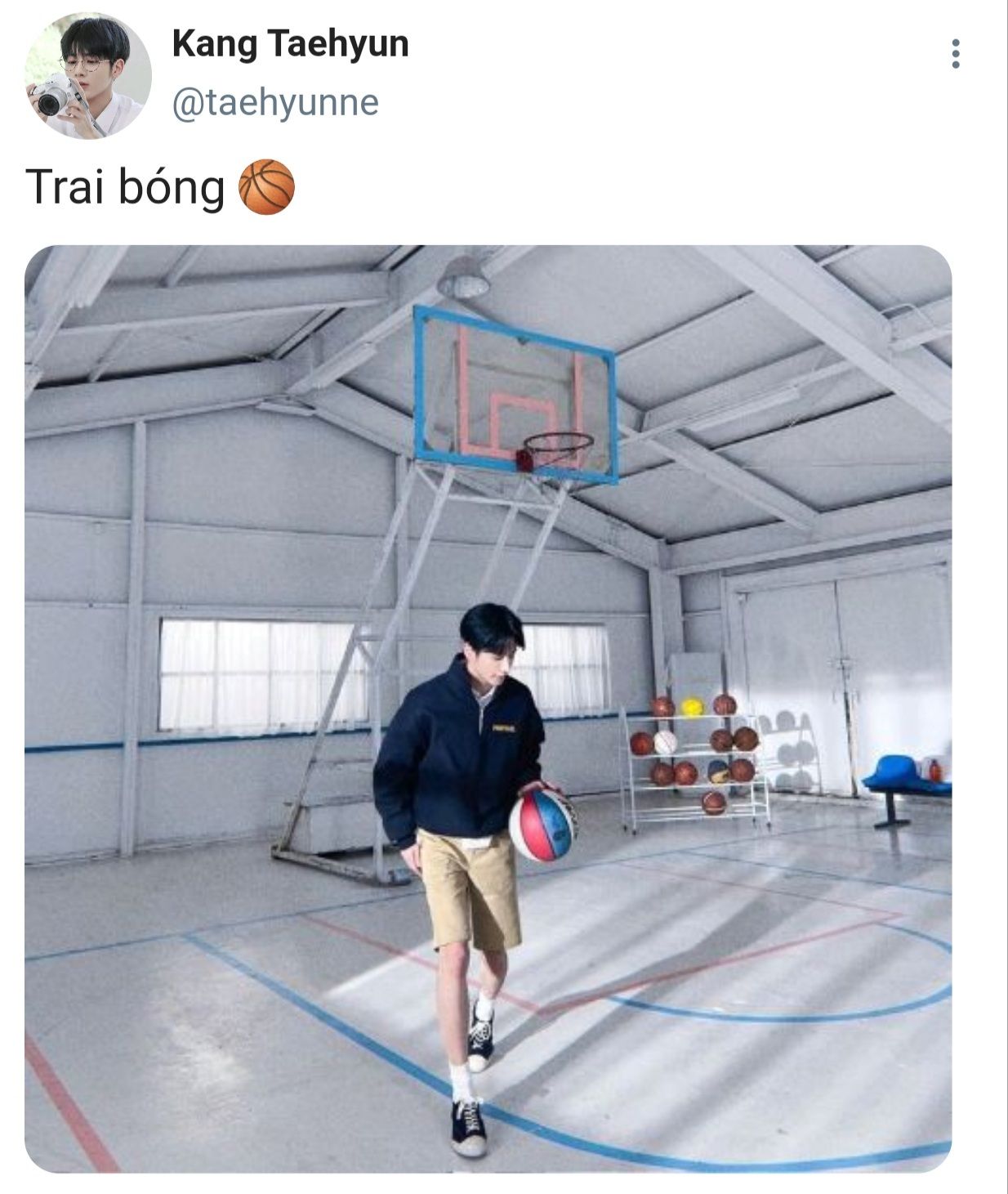Open the three-dot more options menu
The width and height of the screenshot is (1008, 1194).
[x=955, y=54]
